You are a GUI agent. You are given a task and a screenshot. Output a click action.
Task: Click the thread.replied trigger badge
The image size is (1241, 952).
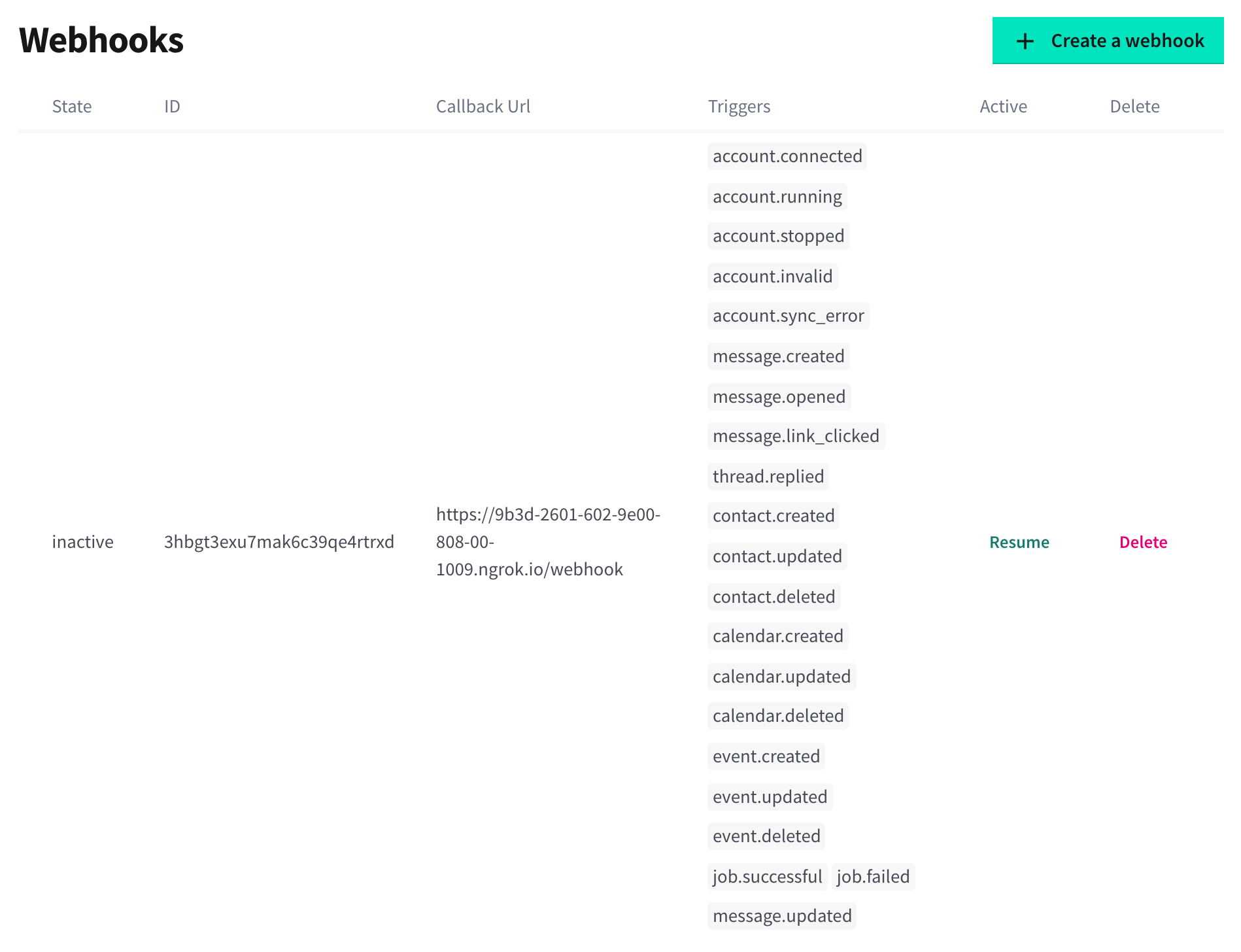[768, 476]
